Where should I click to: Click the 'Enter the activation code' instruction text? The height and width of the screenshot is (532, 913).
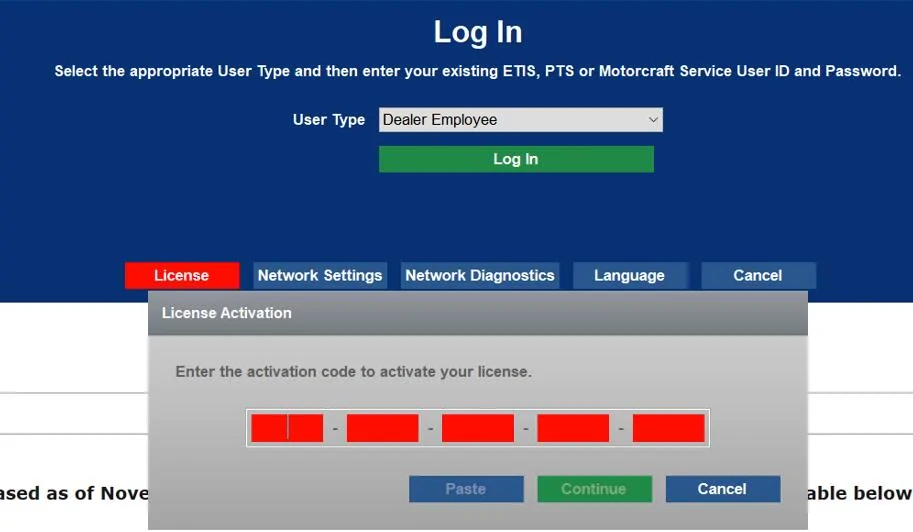pyautogui.click(x=353, y=372)
